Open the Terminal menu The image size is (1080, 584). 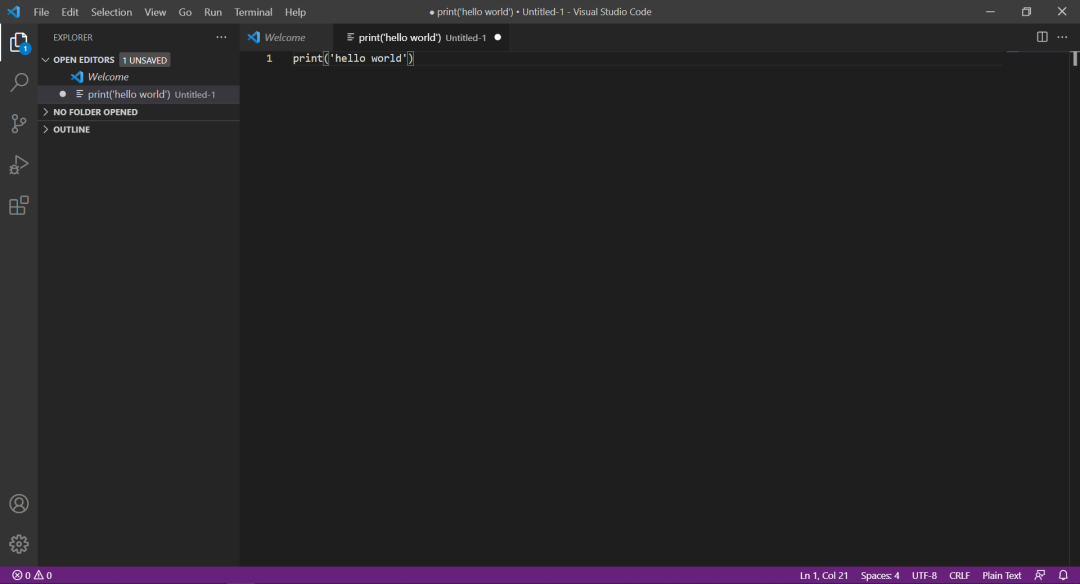click(253, 12)
